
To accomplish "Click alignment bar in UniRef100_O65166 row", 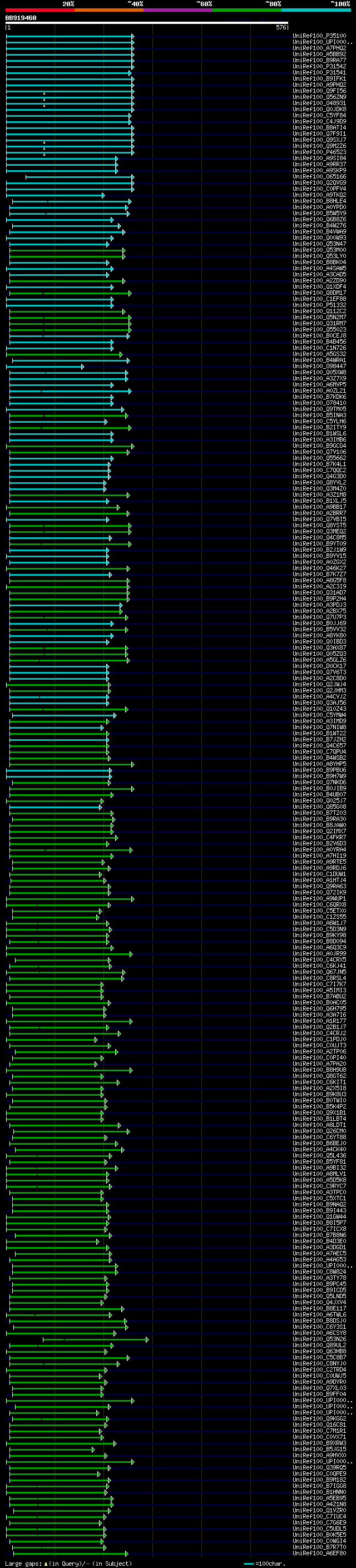I will pyautogui.click(x=80, y=176).
